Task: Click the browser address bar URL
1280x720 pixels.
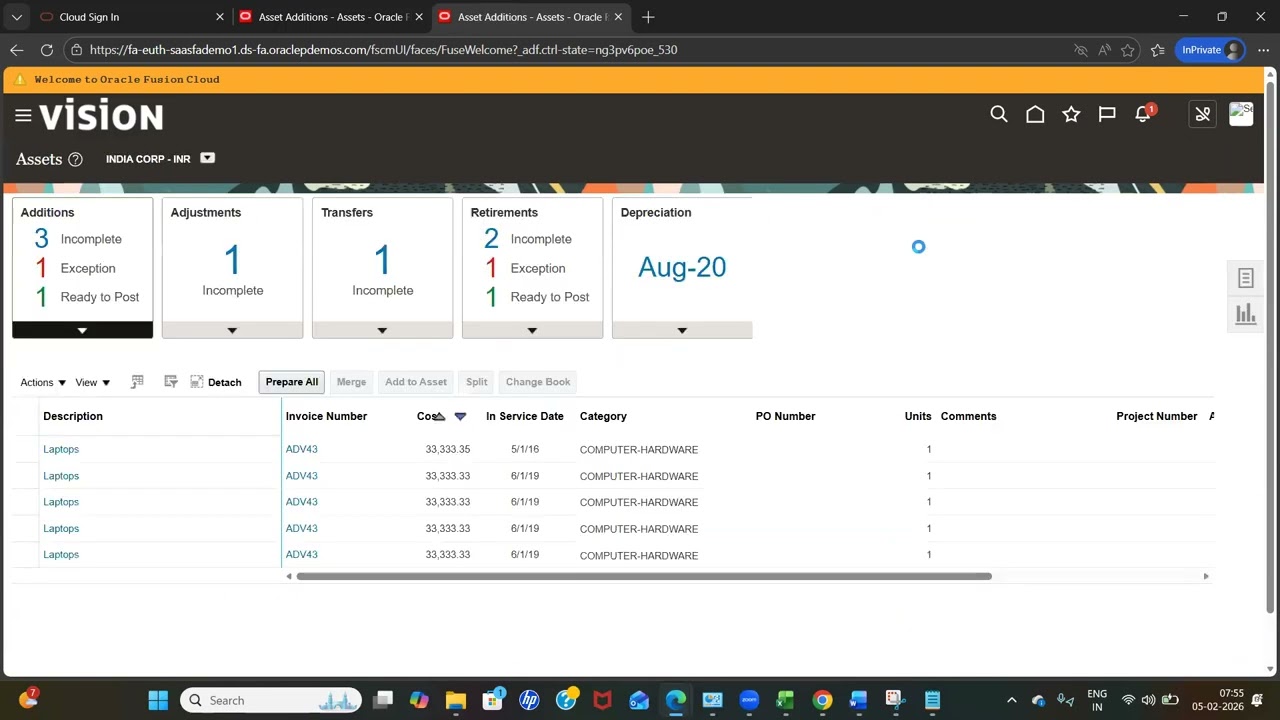Action: click(x=383, y=50)
